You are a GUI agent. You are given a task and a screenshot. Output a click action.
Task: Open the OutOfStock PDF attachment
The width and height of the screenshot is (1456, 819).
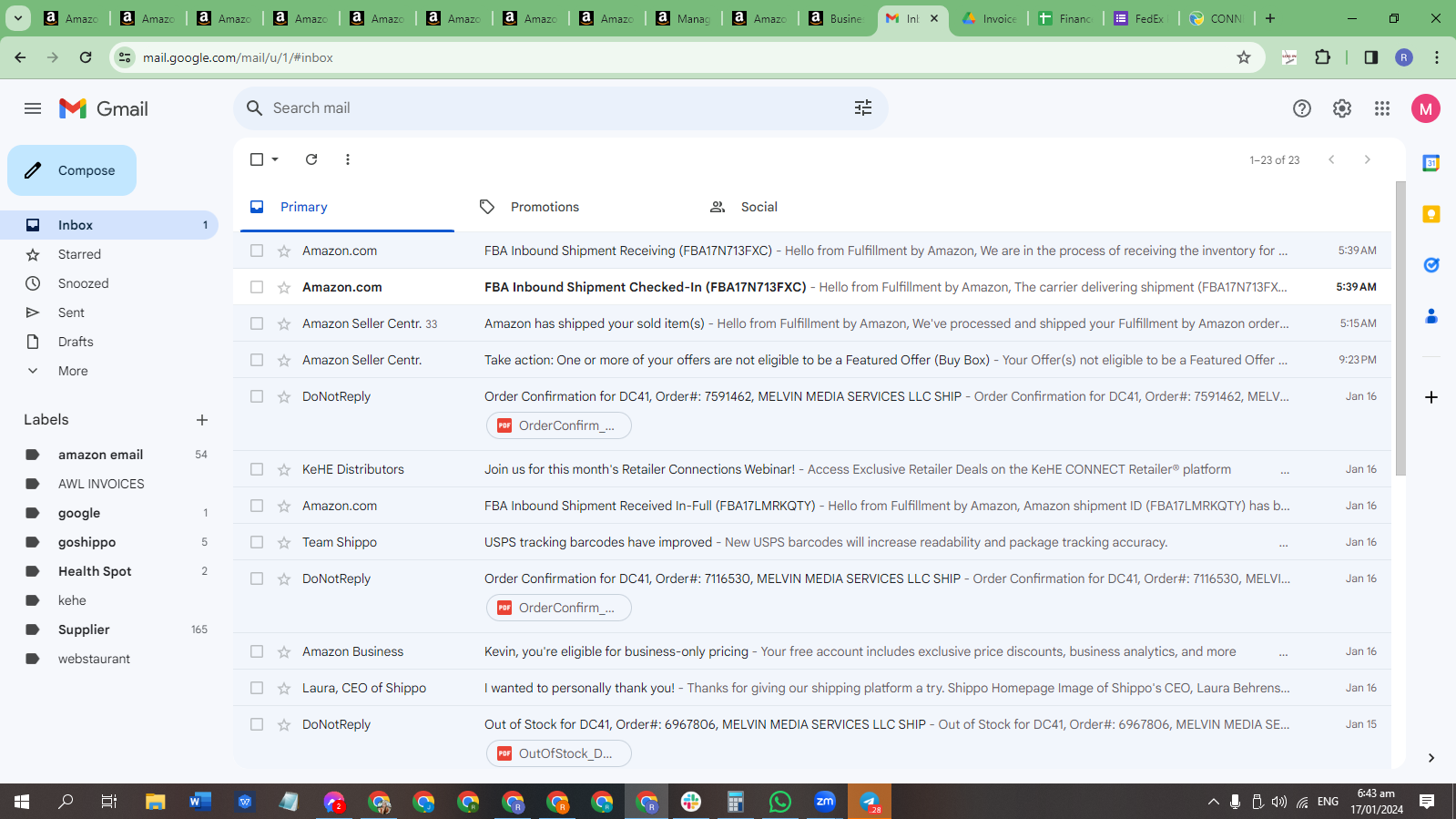pos(558,753)
